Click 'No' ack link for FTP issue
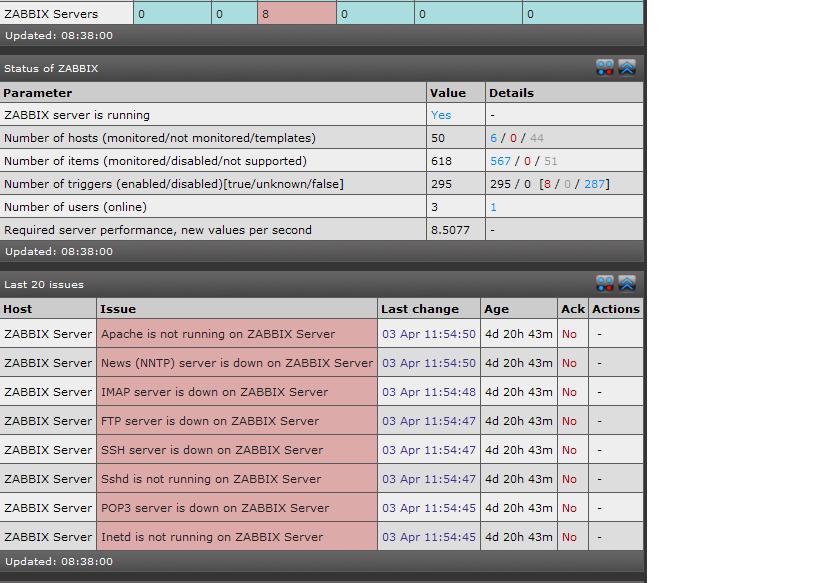840x583 pixels. pos(569,421)
